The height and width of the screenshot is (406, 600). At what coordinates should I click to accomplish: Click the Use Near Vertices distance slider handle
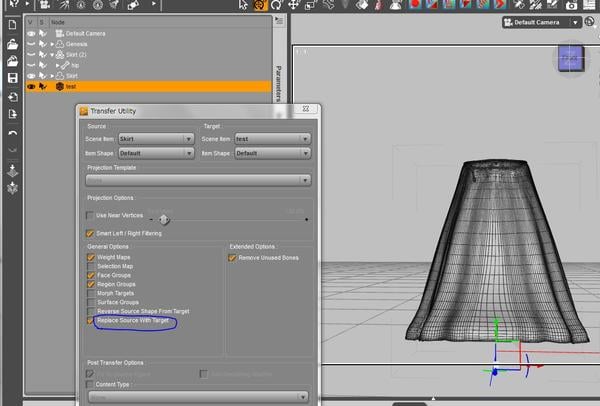click(164, 220)
